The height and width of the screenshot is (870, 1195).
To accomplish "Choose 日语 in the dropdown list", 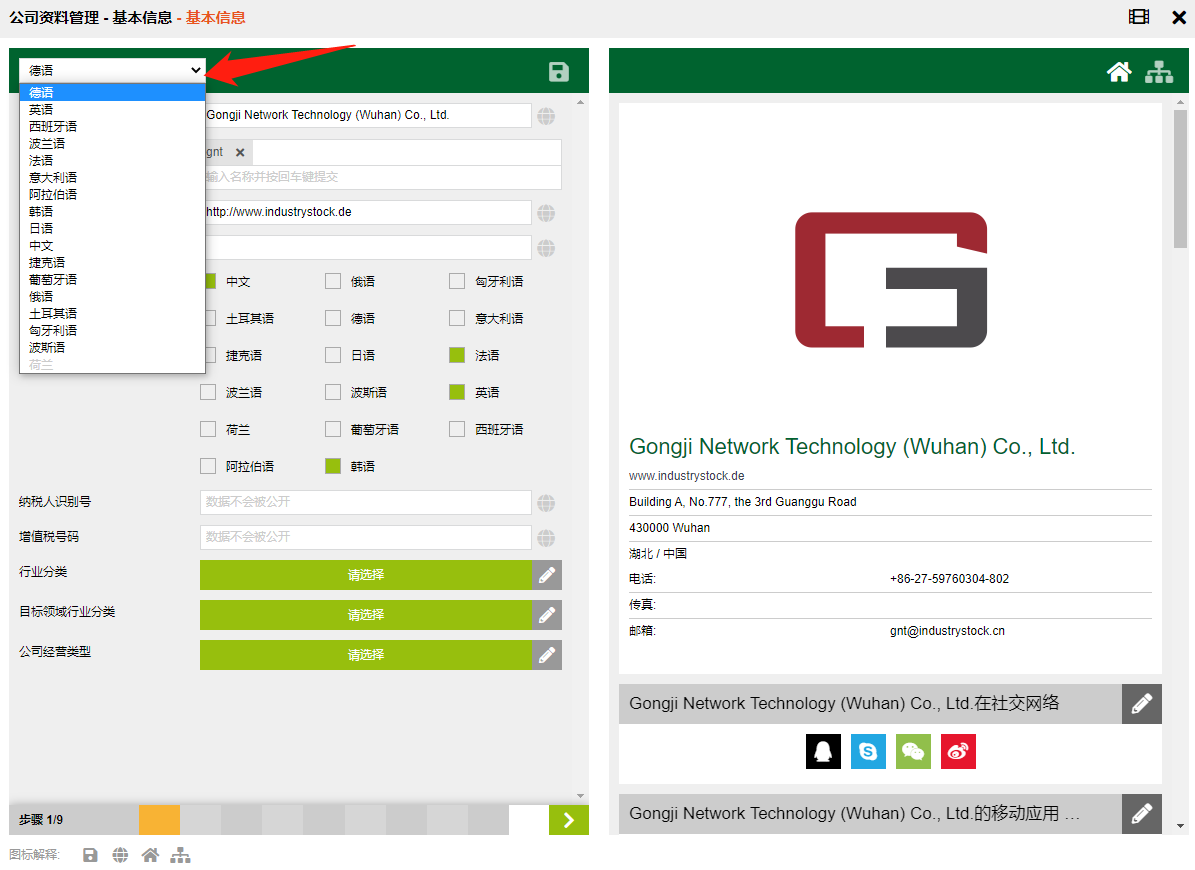I will [x=42, y=229].
